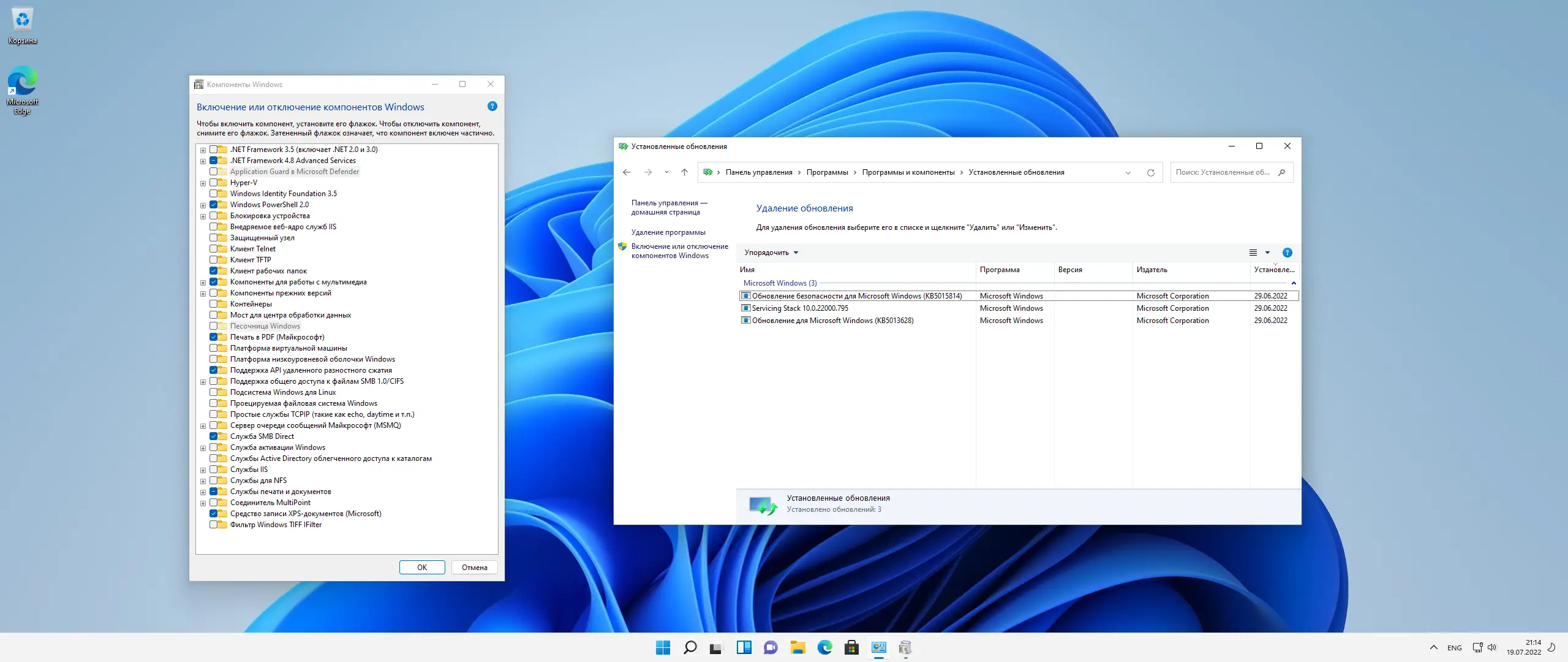Image resolution: width=1568 pixels, height=662 pixels.
Task: Uncheck Windows PowerShell 2.0 component
Action: coord(214,205)
